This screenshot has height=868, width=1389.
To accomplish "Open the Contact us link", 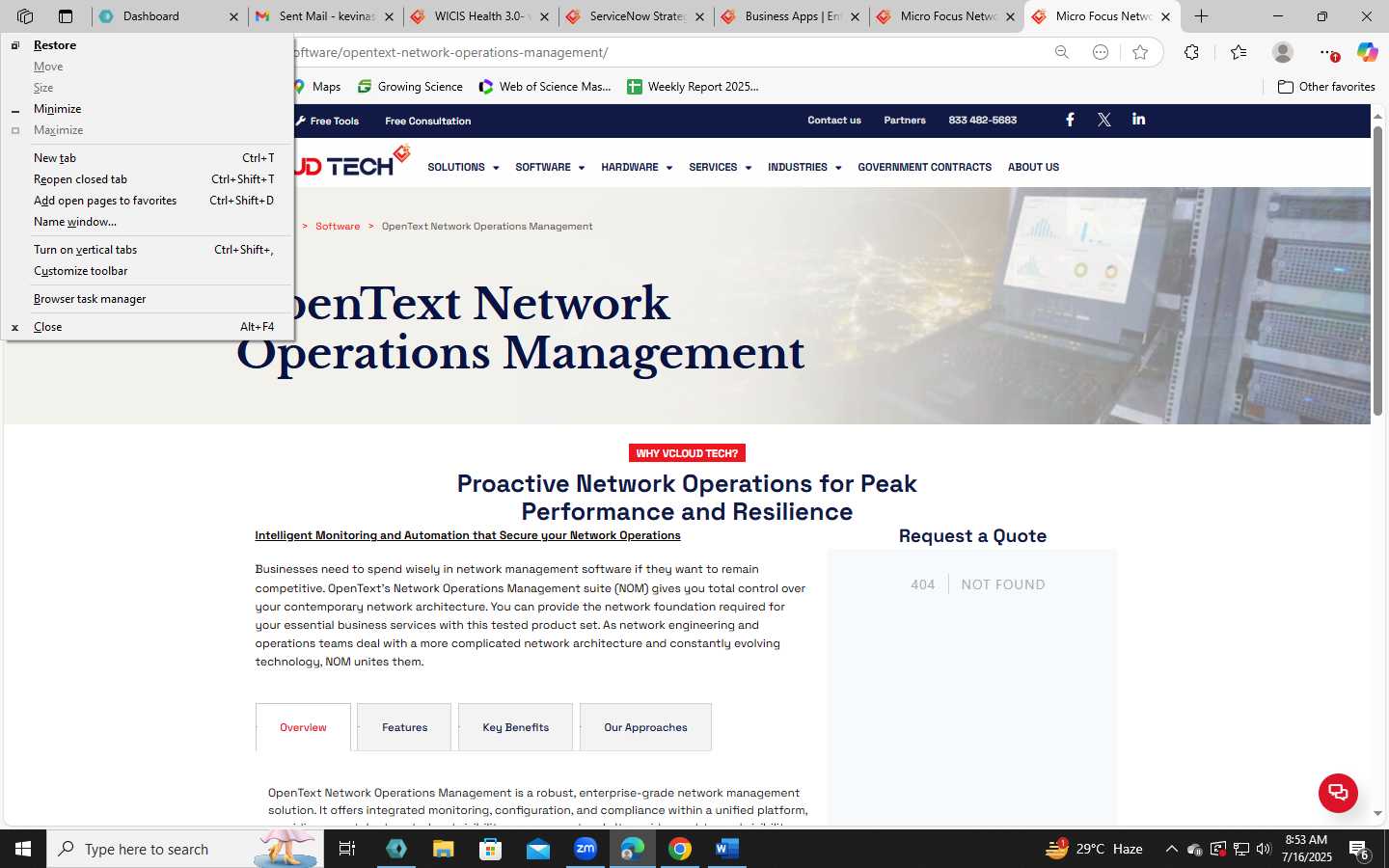I will click(x=834, y=121).
